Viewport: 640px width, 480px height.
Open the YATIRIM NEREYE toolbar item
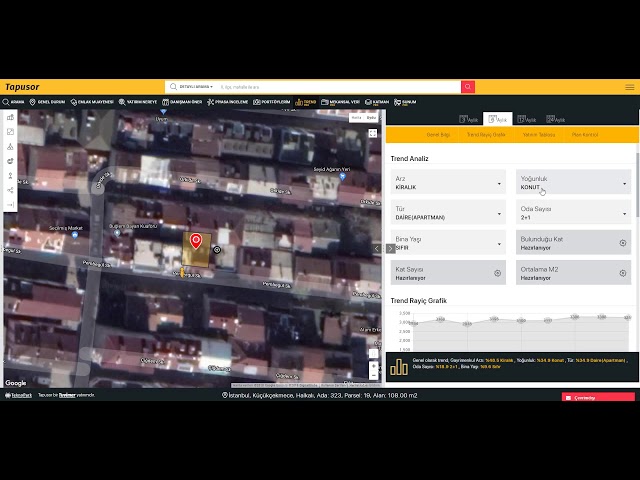click(x=138, y=102)
